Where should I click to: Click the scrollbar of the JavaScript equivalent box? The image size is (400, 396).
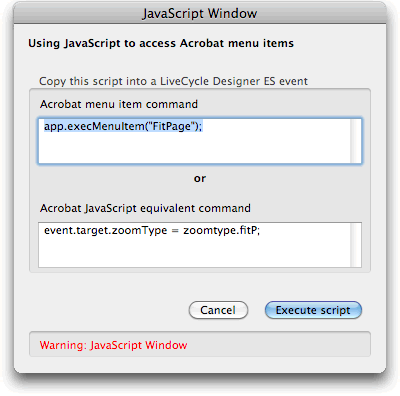(356, 245)
